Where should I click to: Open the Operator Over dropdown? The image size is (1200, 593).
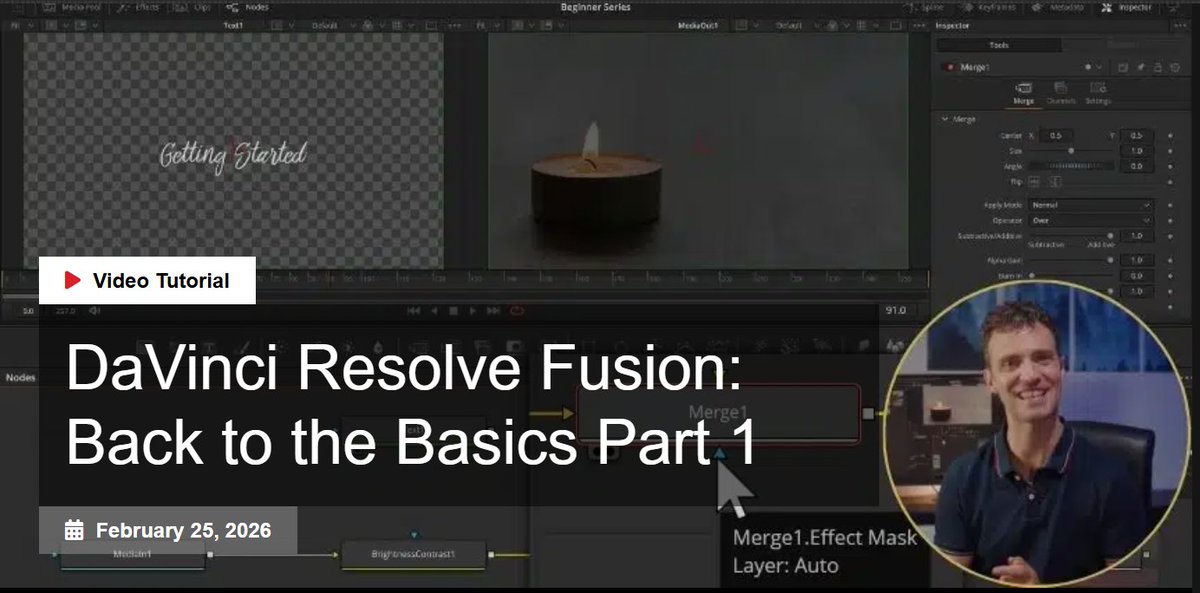pos(1091,220)
